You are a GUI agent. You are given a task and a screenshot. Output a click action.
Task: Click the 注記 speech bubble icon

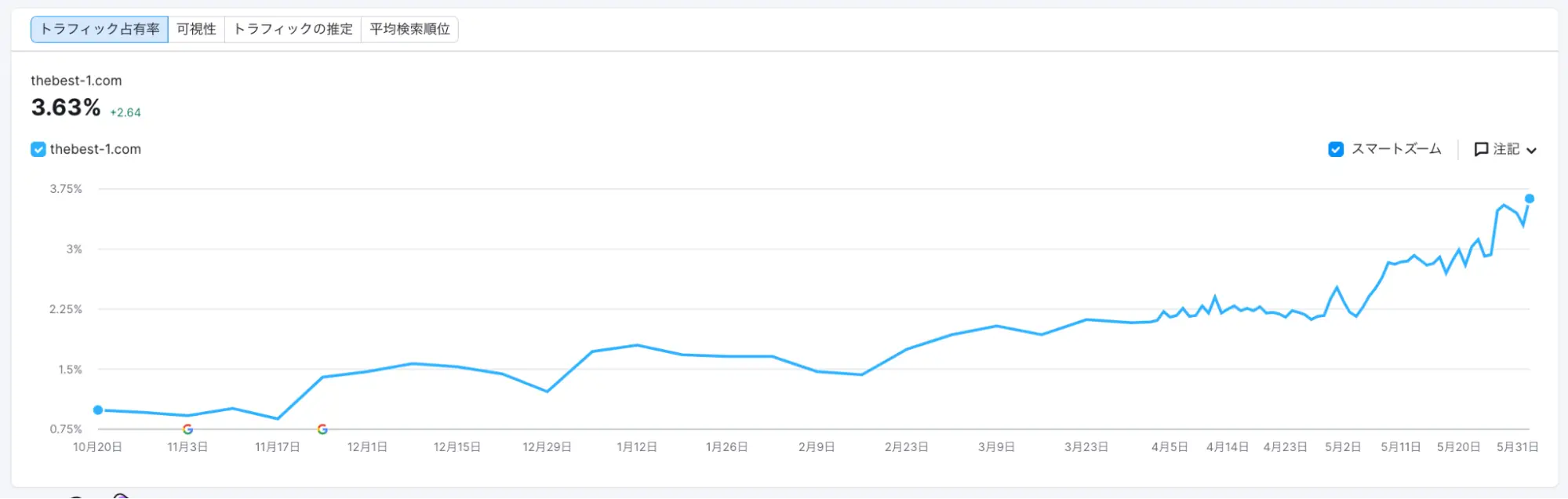(1481, 149)
